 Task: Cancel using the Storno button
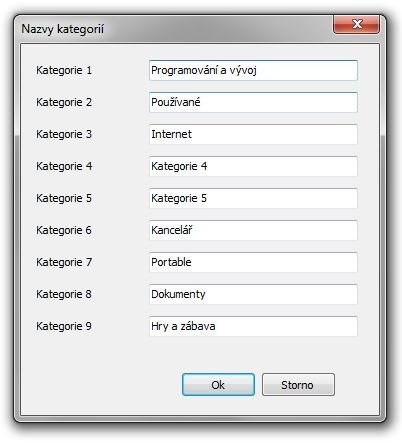point(298,385)
